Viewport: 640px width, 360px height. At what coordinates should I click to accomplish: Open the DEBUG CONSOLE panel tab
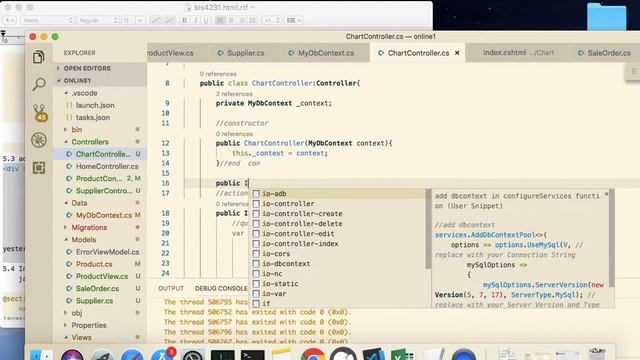click(221, 288)
